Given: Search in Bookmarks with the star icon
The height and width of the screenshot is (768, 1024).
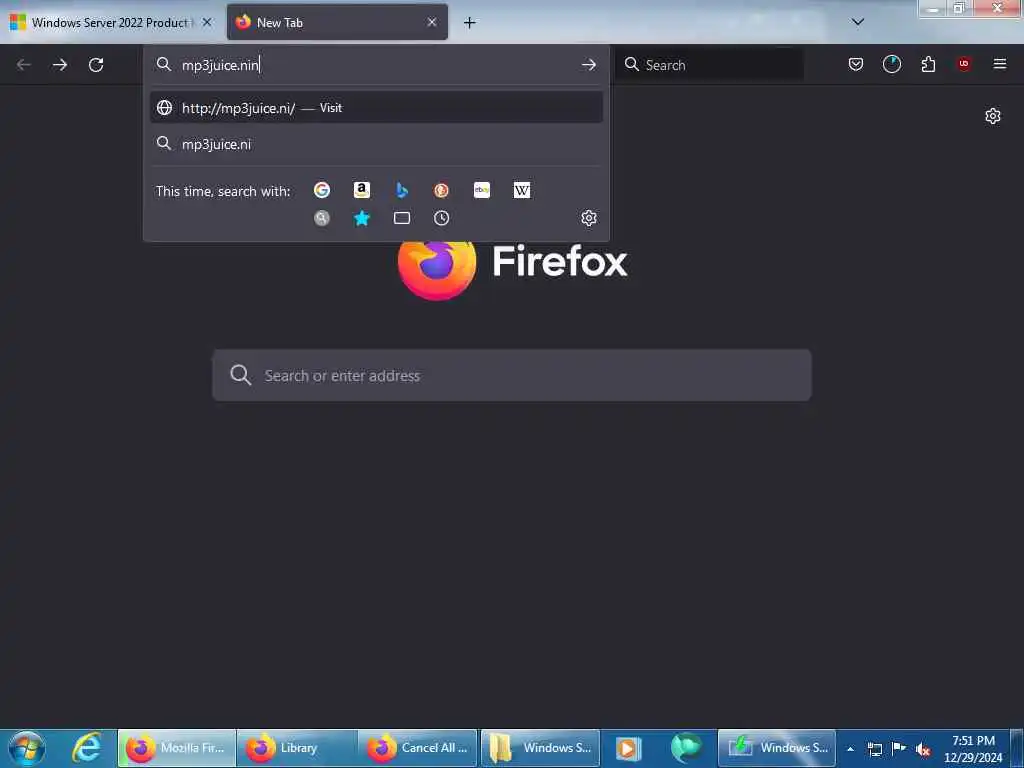Looking at the screenshot, I should [x=362, y=218].
